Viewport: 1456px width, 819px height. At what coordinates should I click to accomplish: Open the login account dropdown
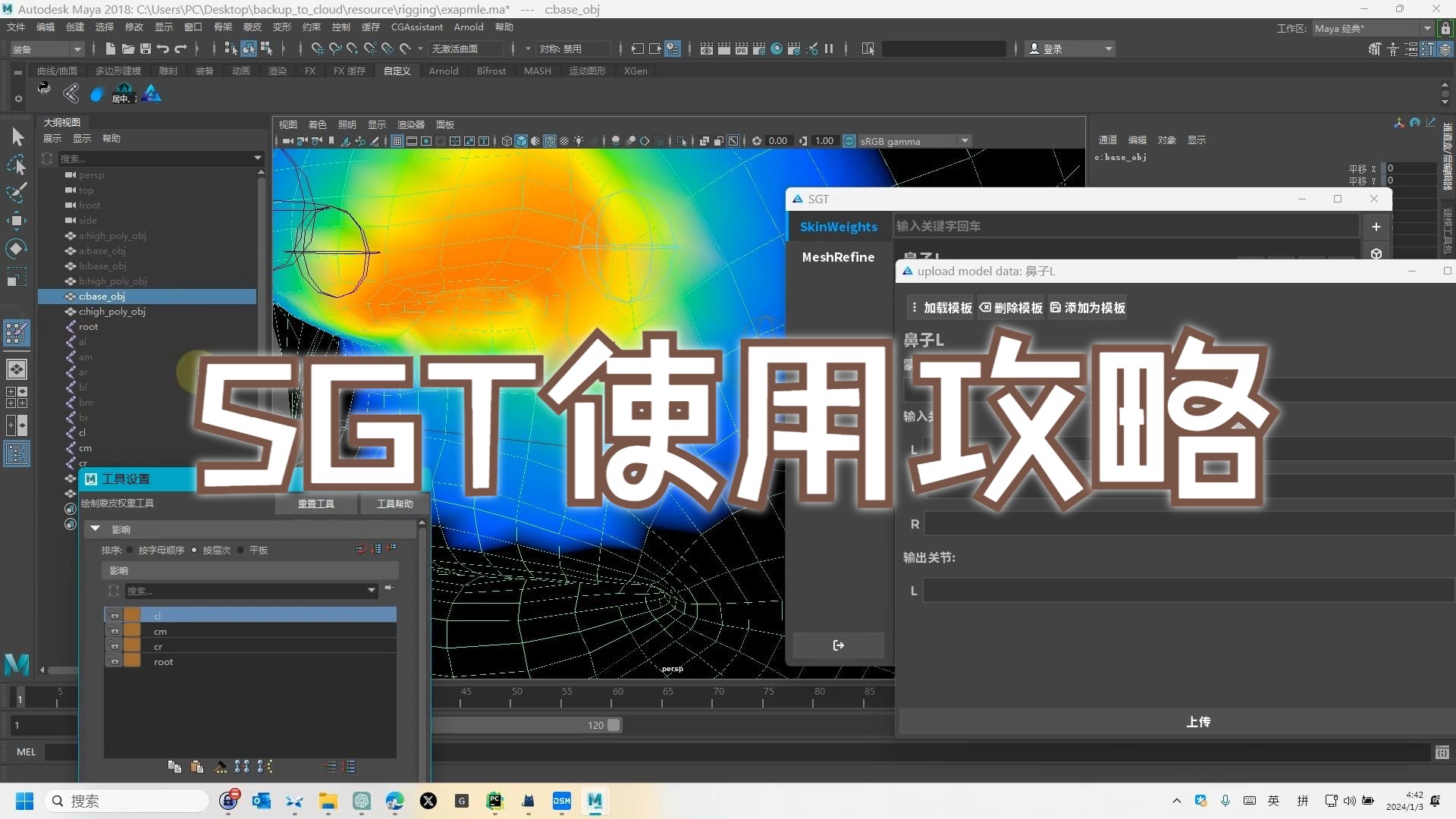click(x=1070, y=49)
